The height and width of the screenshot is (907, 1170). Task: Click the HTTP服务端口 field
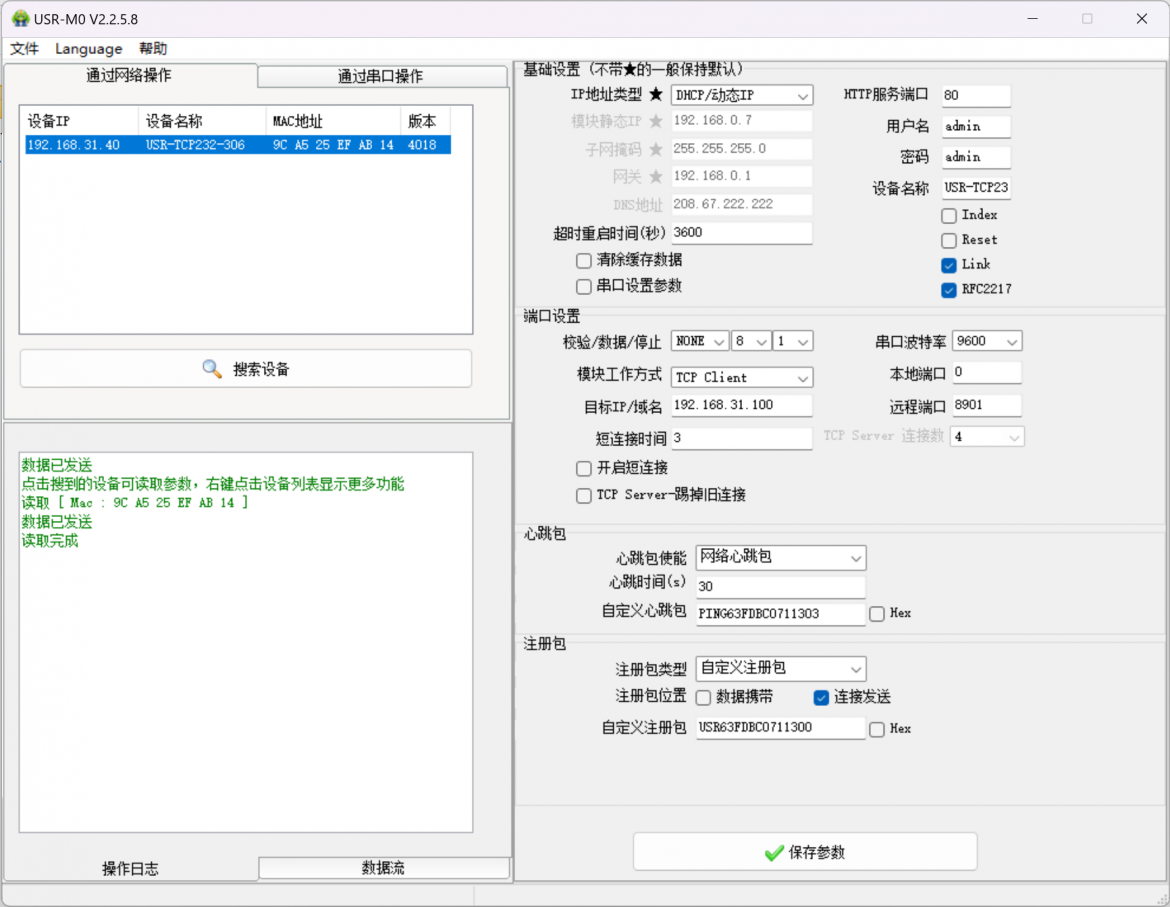(x=976, y=95)
